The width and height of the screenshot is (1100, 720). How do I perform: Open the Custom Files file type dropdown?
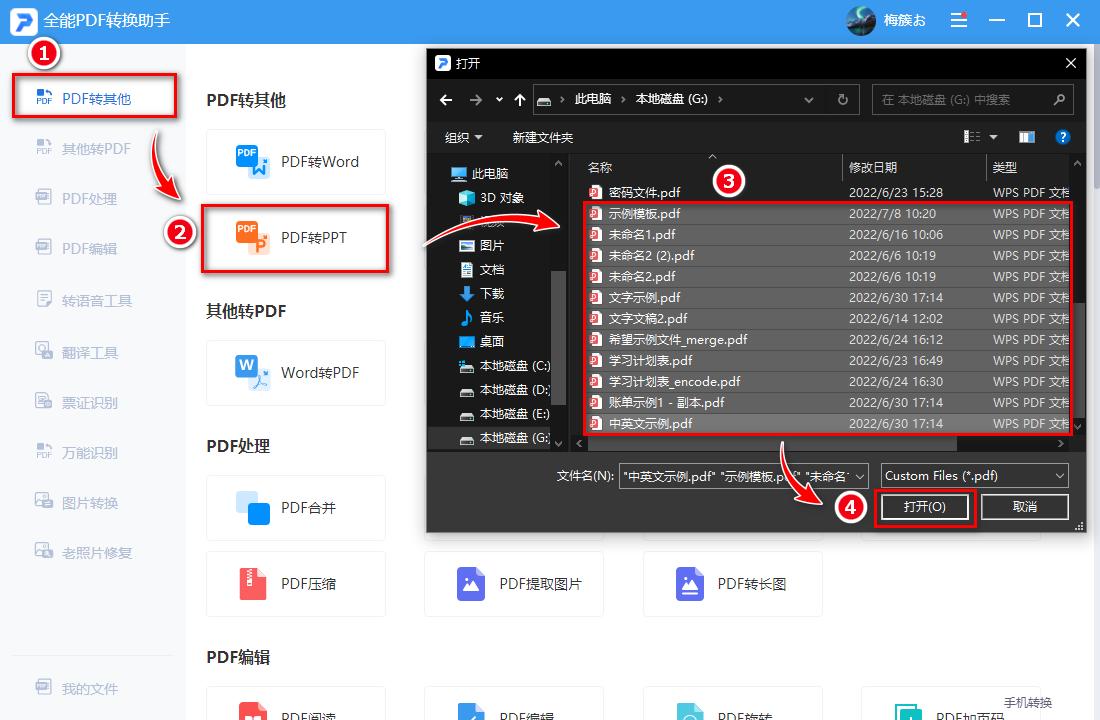[x=973, y=475]
